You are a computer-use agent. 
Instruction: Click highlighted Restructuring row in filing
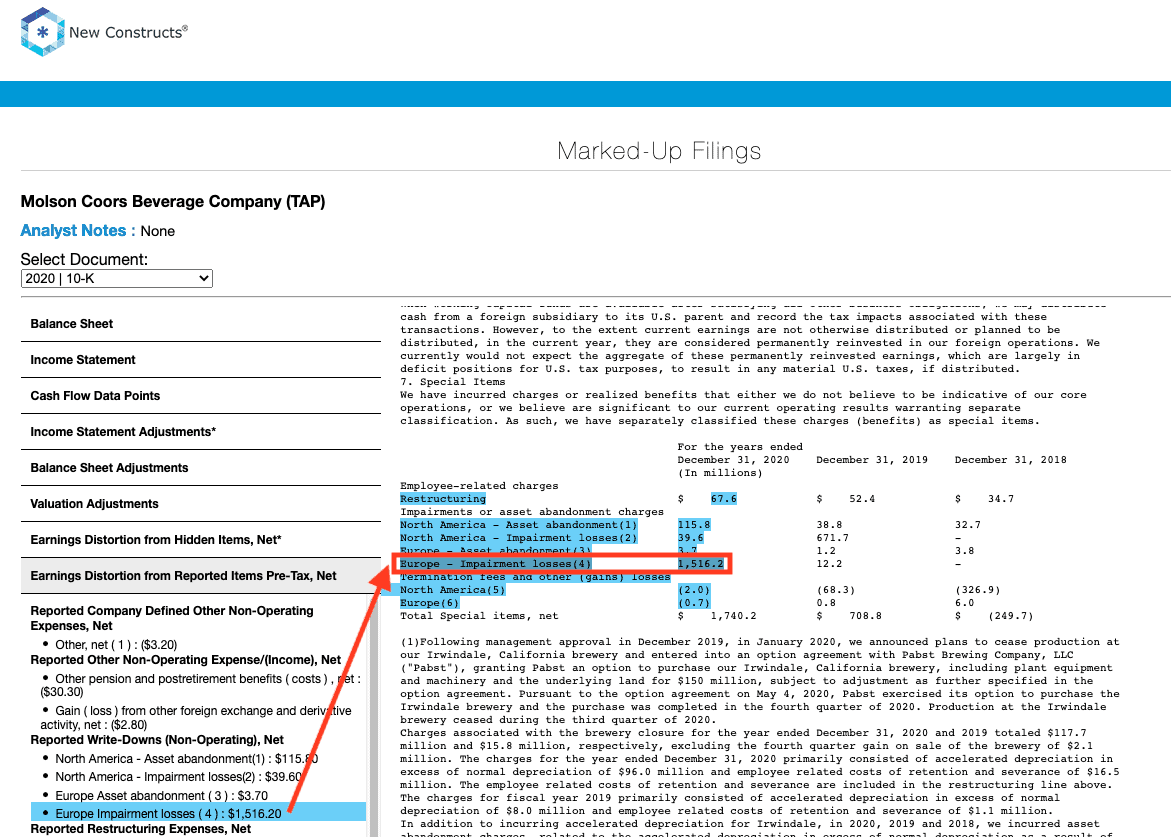click(443, 499)
